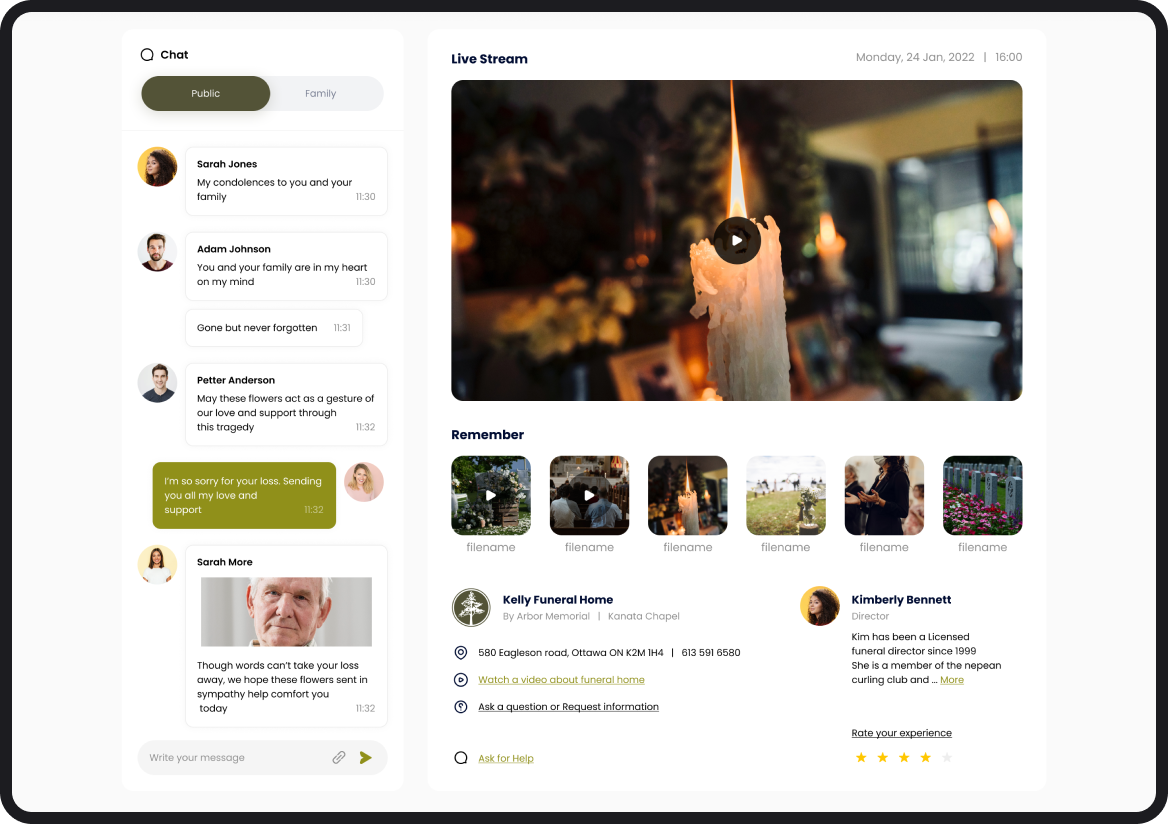The height and width of the screenshot is (824, 1168).
Task: Play the Live Stream candle video
Action: pos(737,240)
